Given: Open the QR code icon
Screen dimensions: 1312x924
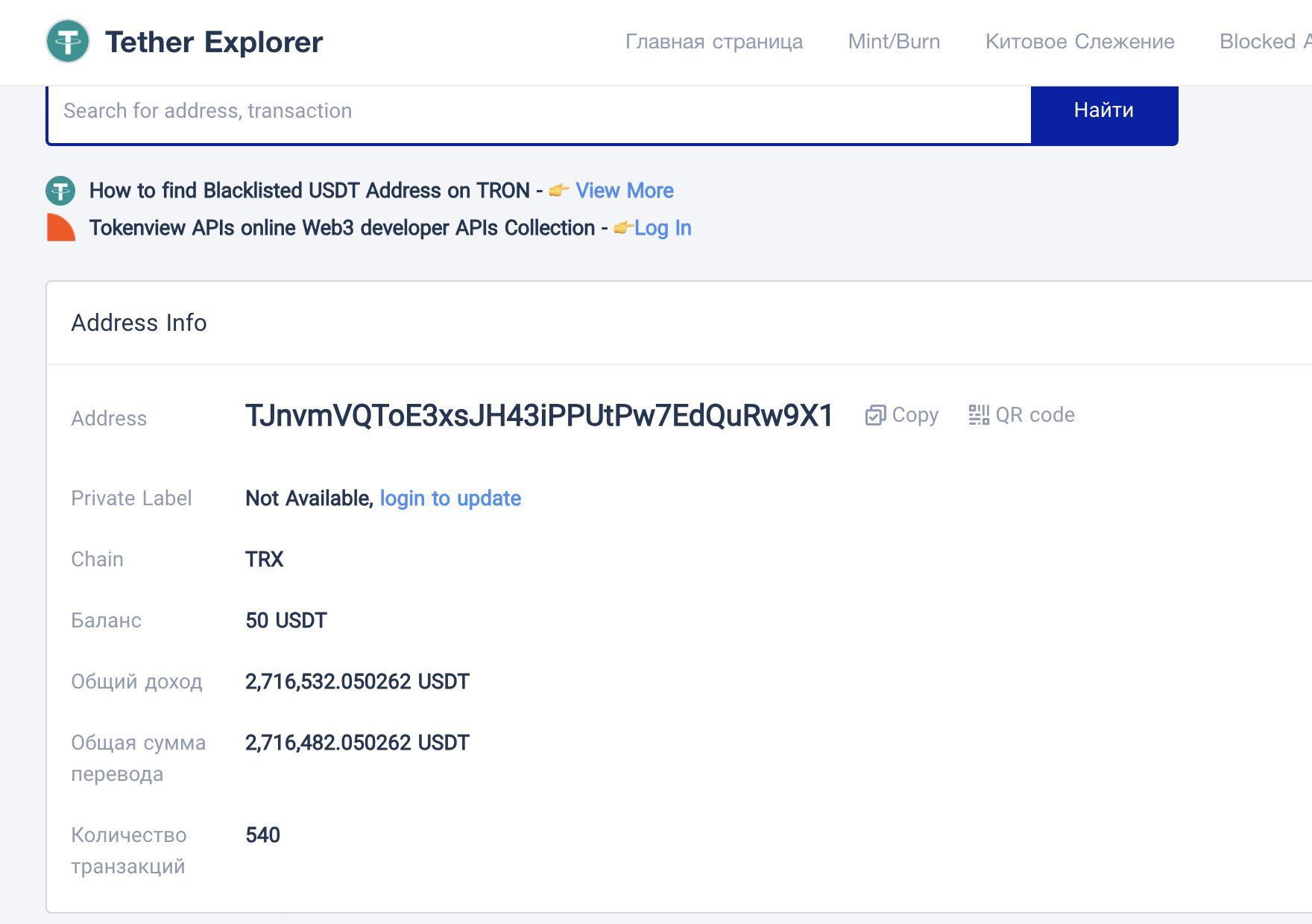Looking at the screenshot, I should pos(978,415).
